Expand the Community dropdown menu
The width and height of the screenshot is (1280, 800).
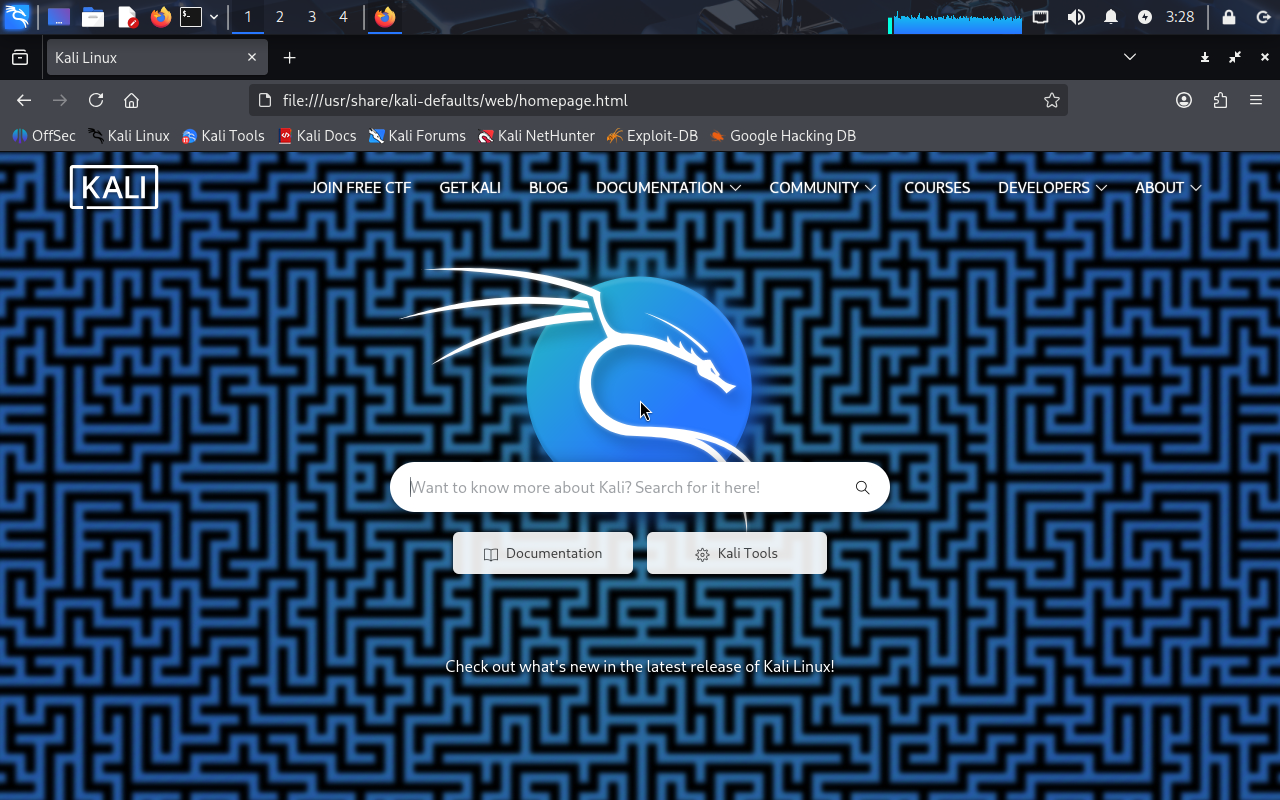pyautogui.click(x=822, y=188)
